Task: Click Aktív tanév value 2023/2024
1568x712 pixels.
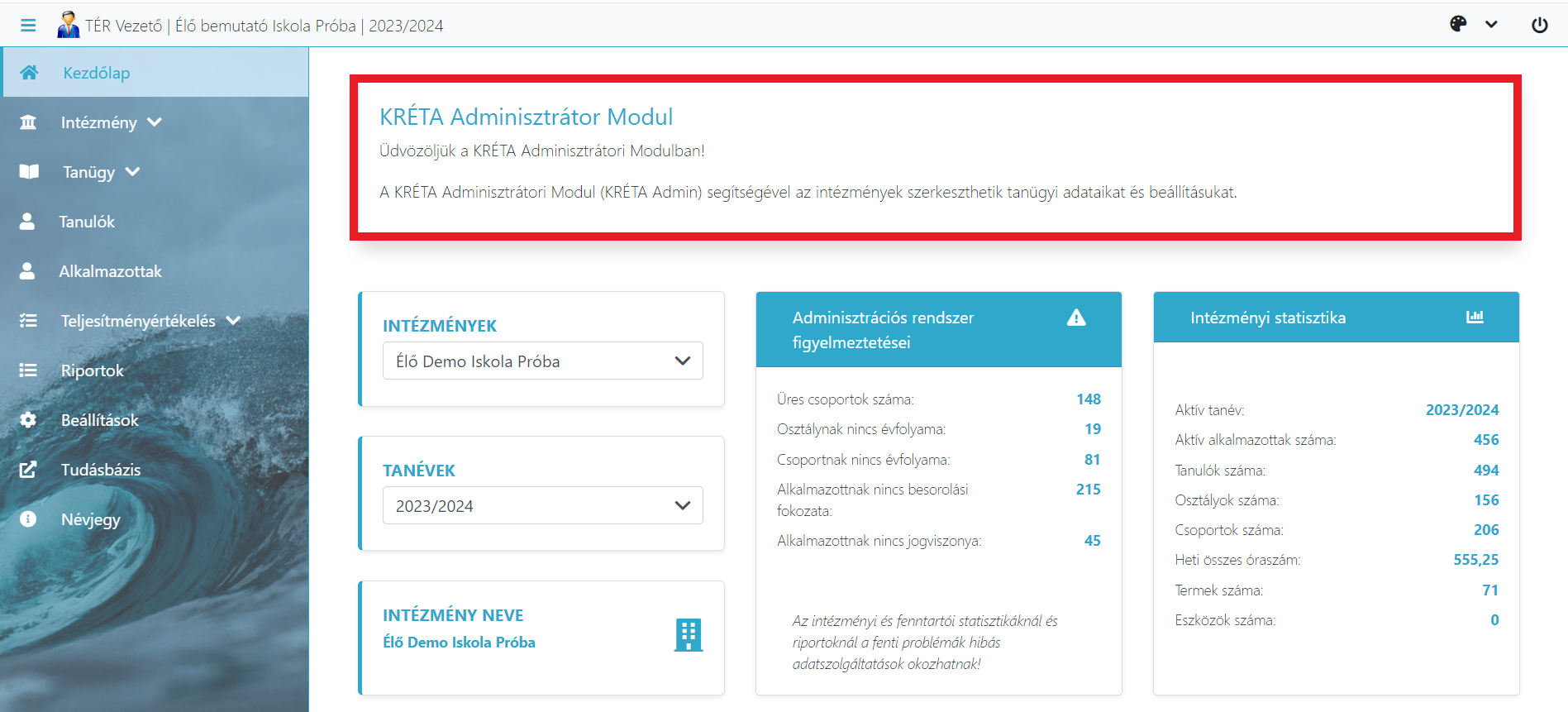Action: click(x=1462, y=410)
